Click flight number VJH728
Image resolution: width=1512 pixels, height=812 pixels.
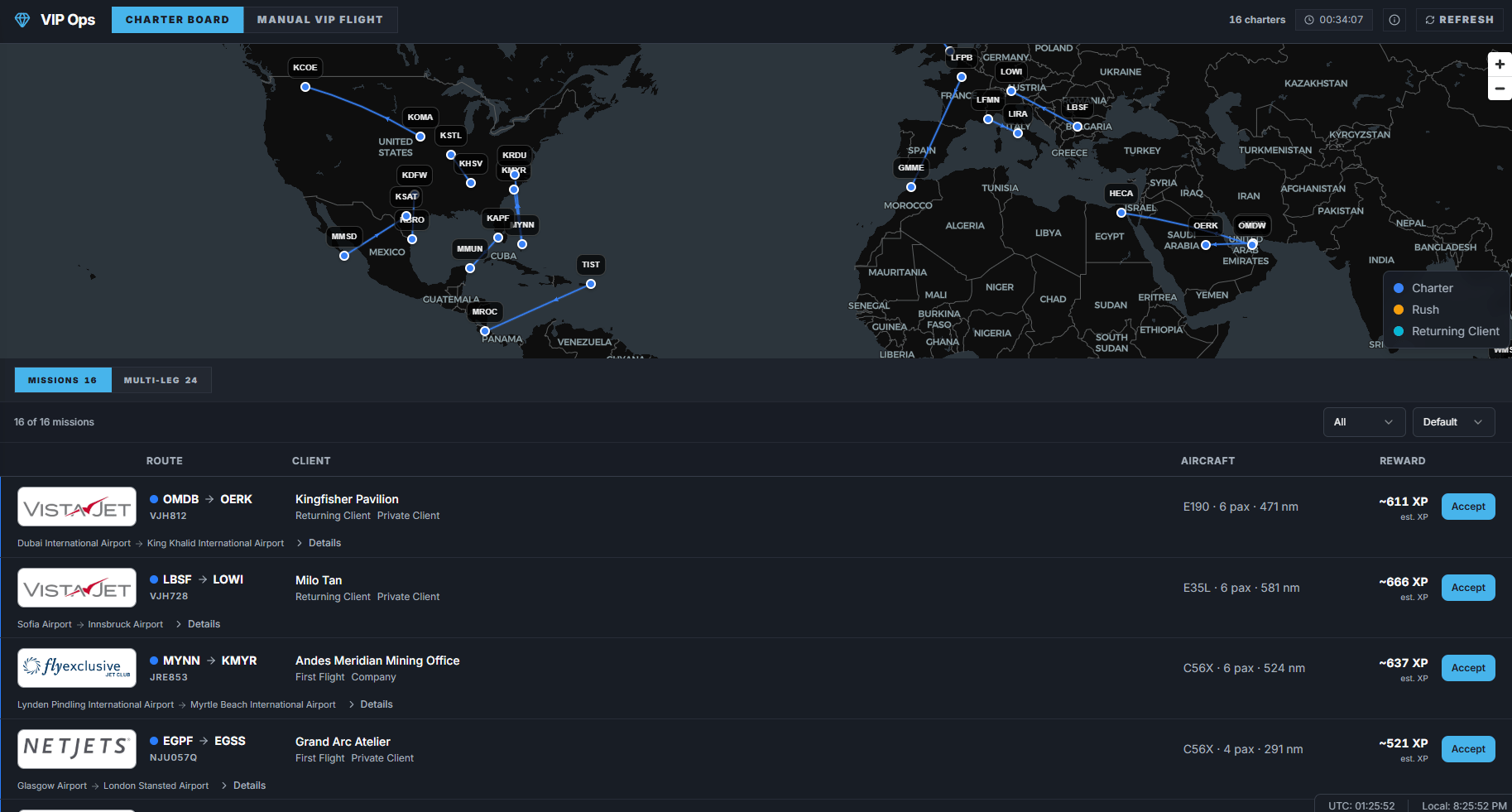tap(169, 596)
